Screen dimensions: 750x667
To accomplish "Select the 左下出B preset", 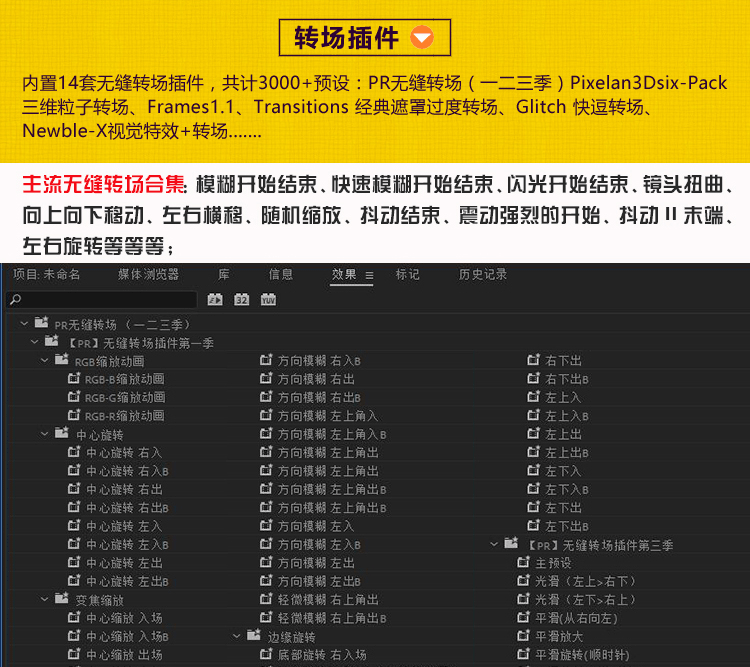I will click(567, 526).
